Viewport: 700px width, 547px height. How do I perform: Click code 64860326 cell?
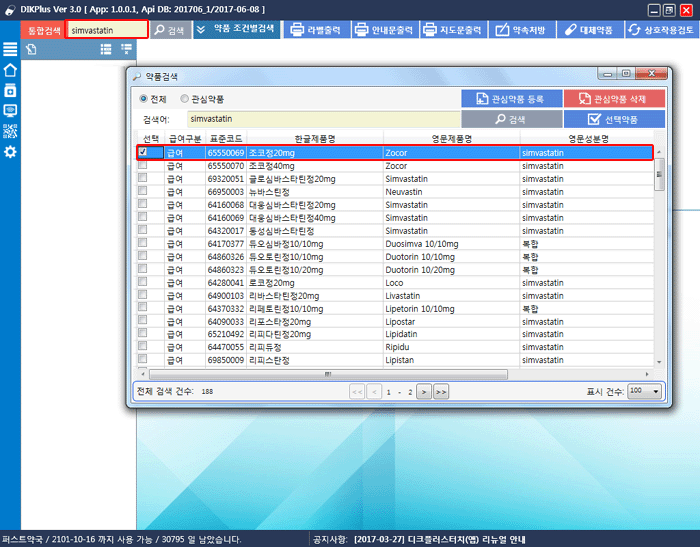pyautogui.click(x=226, y=257)
